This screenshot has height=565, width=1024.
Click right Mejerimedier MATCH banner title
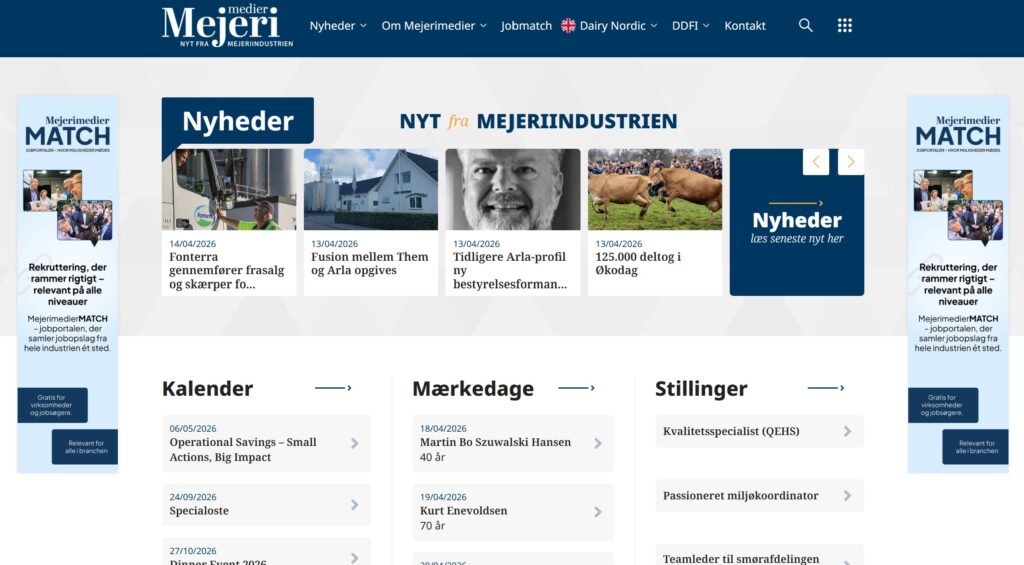(x=958, y=133)
